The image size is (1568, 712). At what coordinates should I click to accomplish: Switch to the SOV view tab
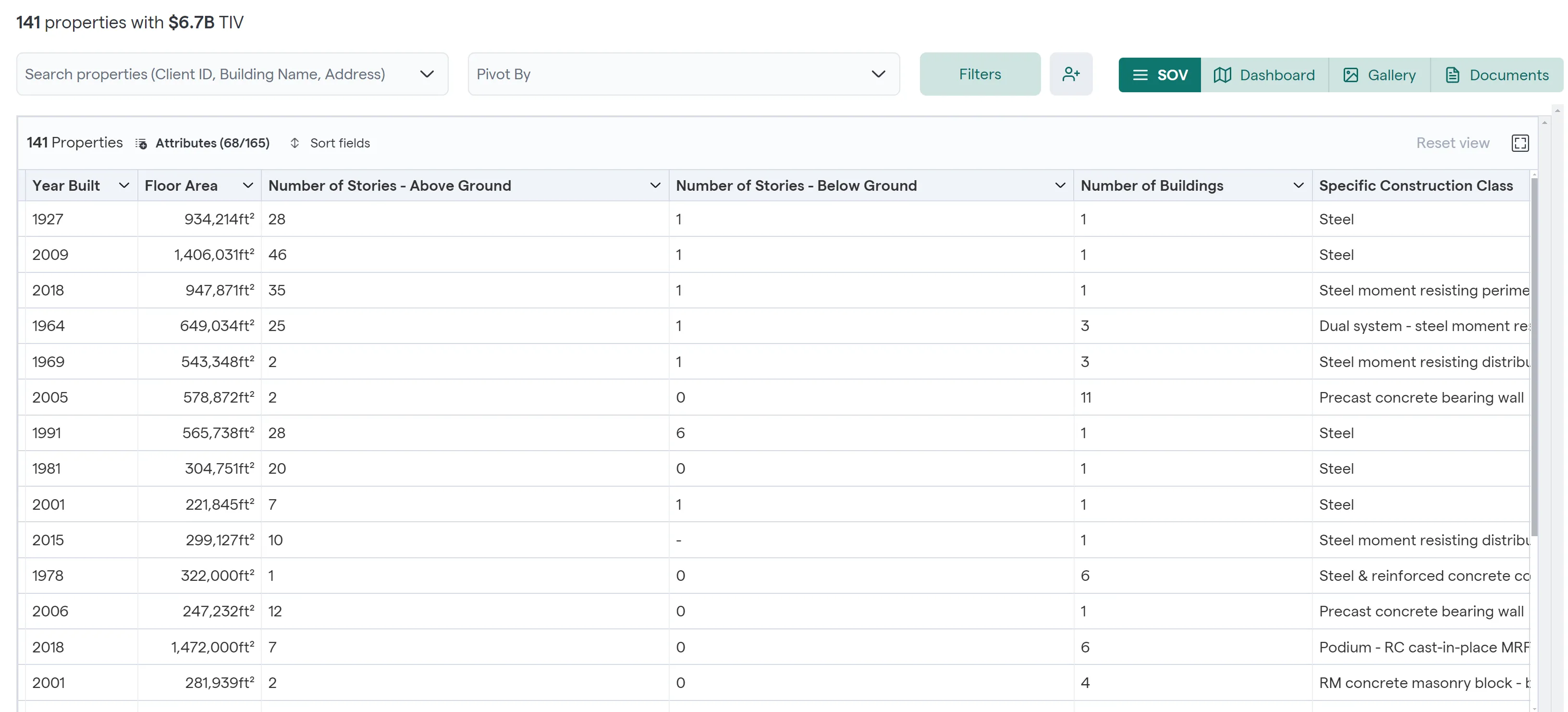click(1160, 75)
